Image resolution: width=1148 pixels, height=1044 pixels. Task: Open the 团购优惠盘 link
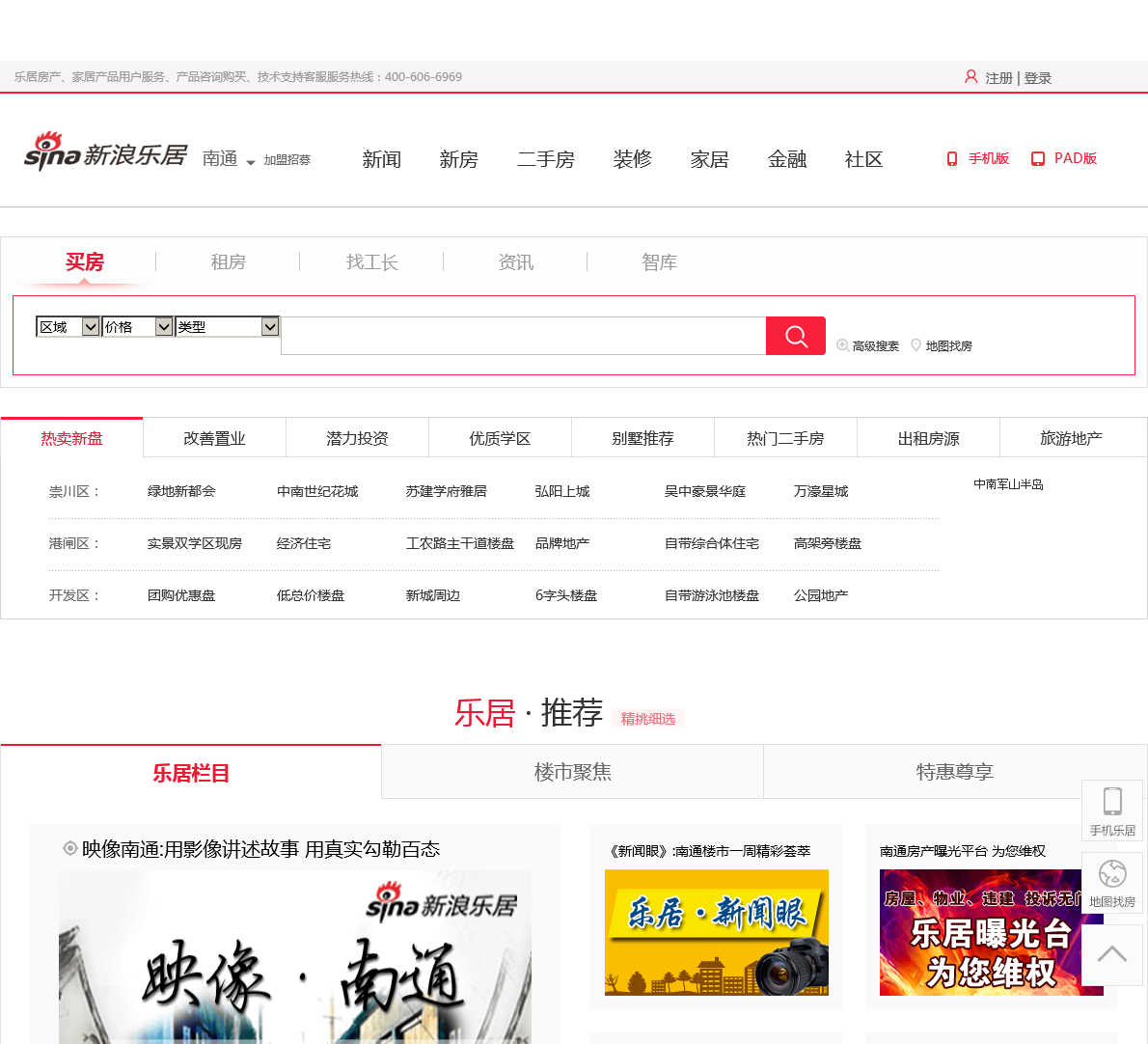pyautogui.click(x=181, y=595)
